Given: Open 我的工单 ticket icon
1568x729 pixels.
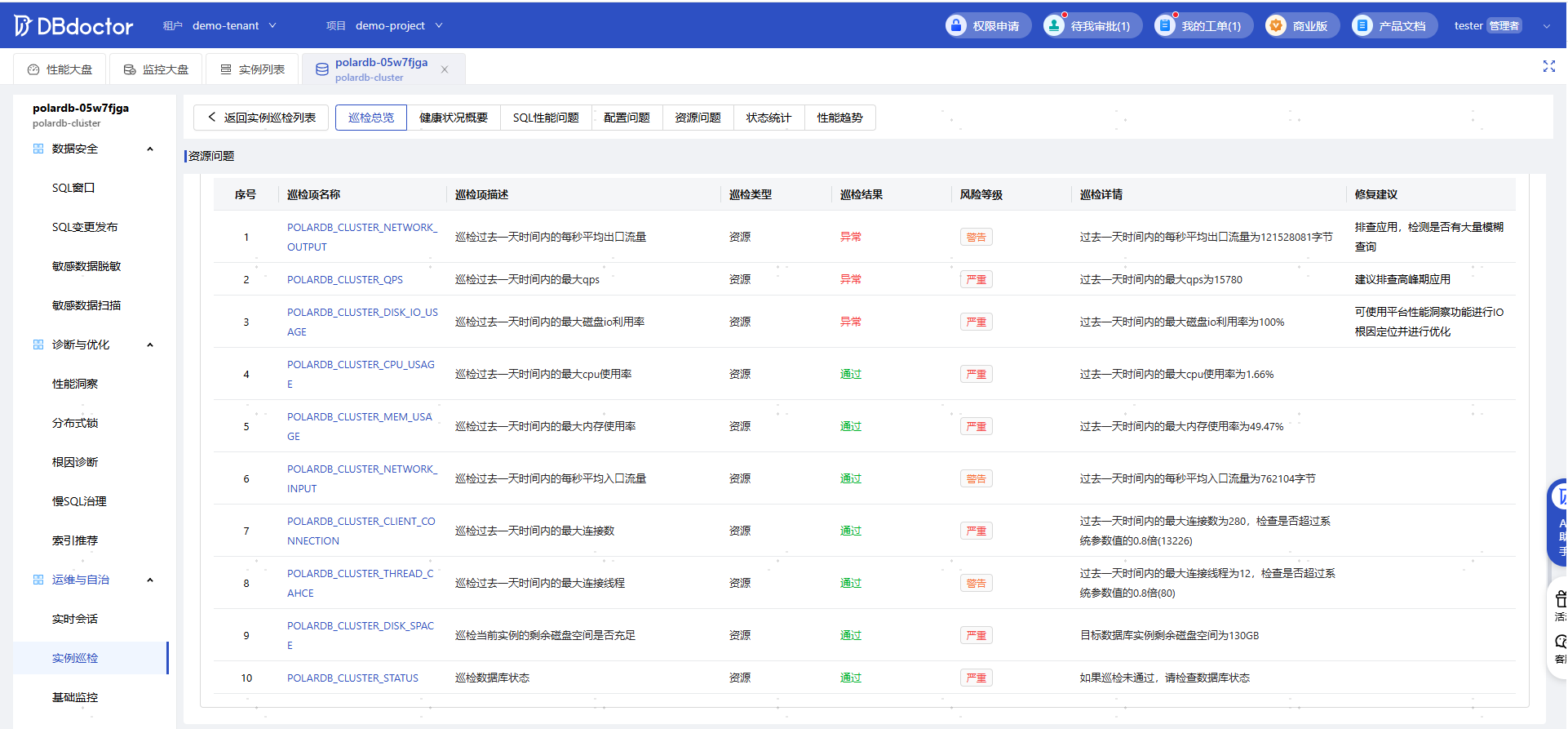Looking at the screenshot, I should (x=1165, y=26).
